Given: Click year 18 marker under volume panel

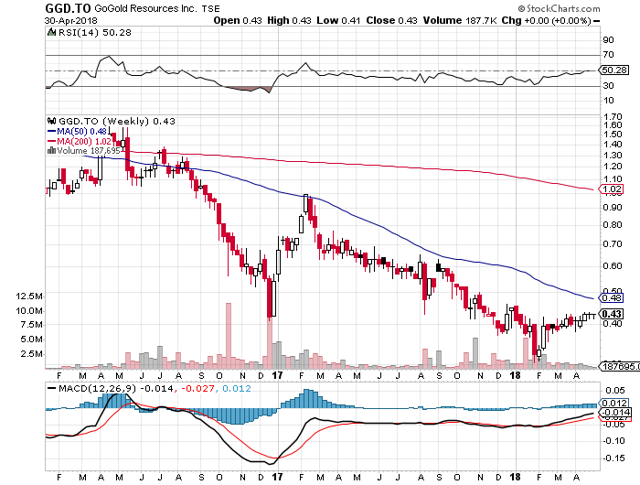Looking at the screenshot, I should pos(516,375).
